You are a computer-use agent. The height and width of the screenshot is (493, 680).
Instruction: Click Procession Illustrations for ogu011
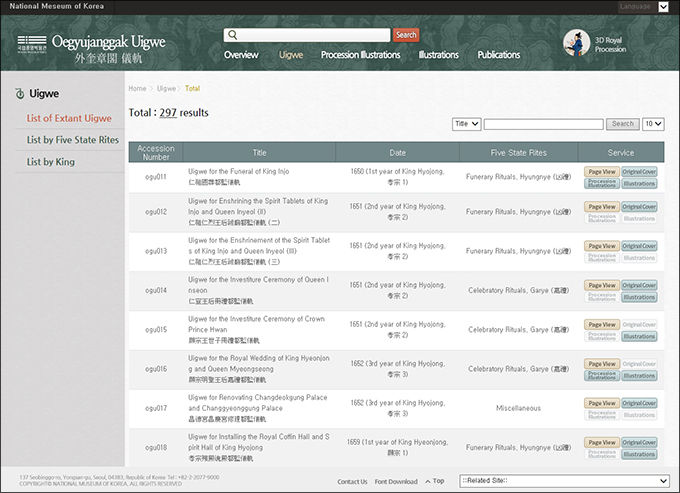pyautogui.click(x=602, y=183)
